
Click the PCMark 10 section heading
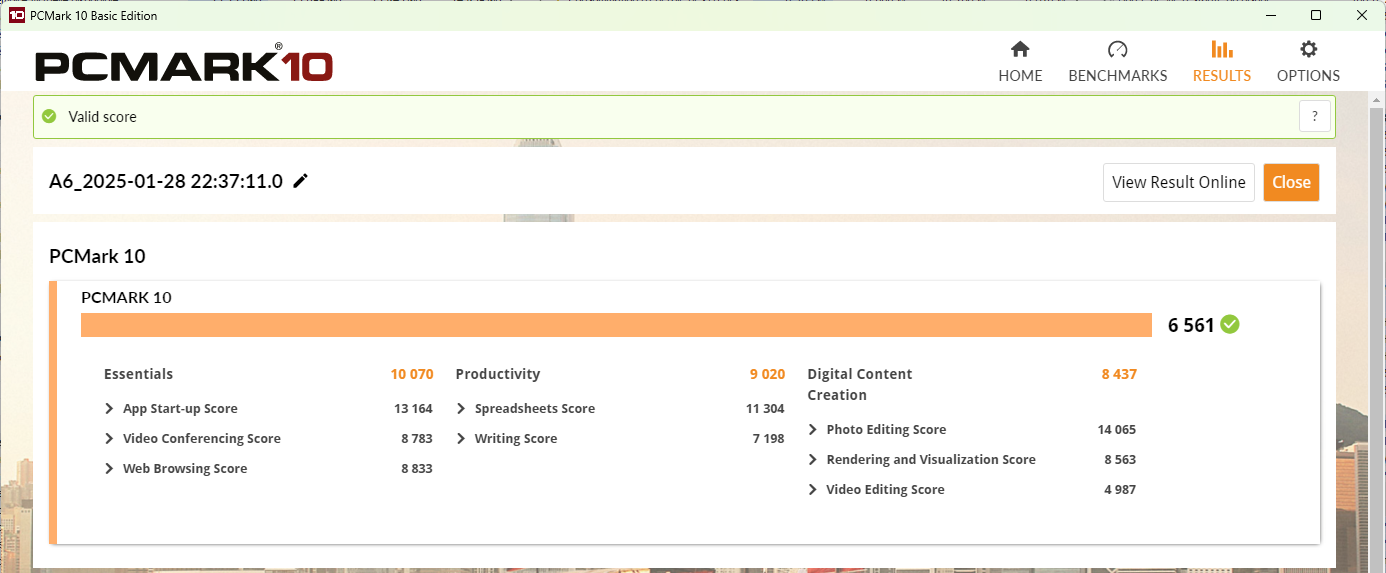coord(97,256)
